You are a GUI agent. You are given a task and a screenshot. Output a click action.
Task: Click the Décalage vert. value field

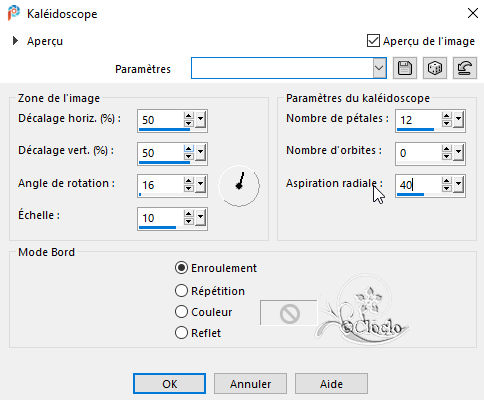point(161,153)
